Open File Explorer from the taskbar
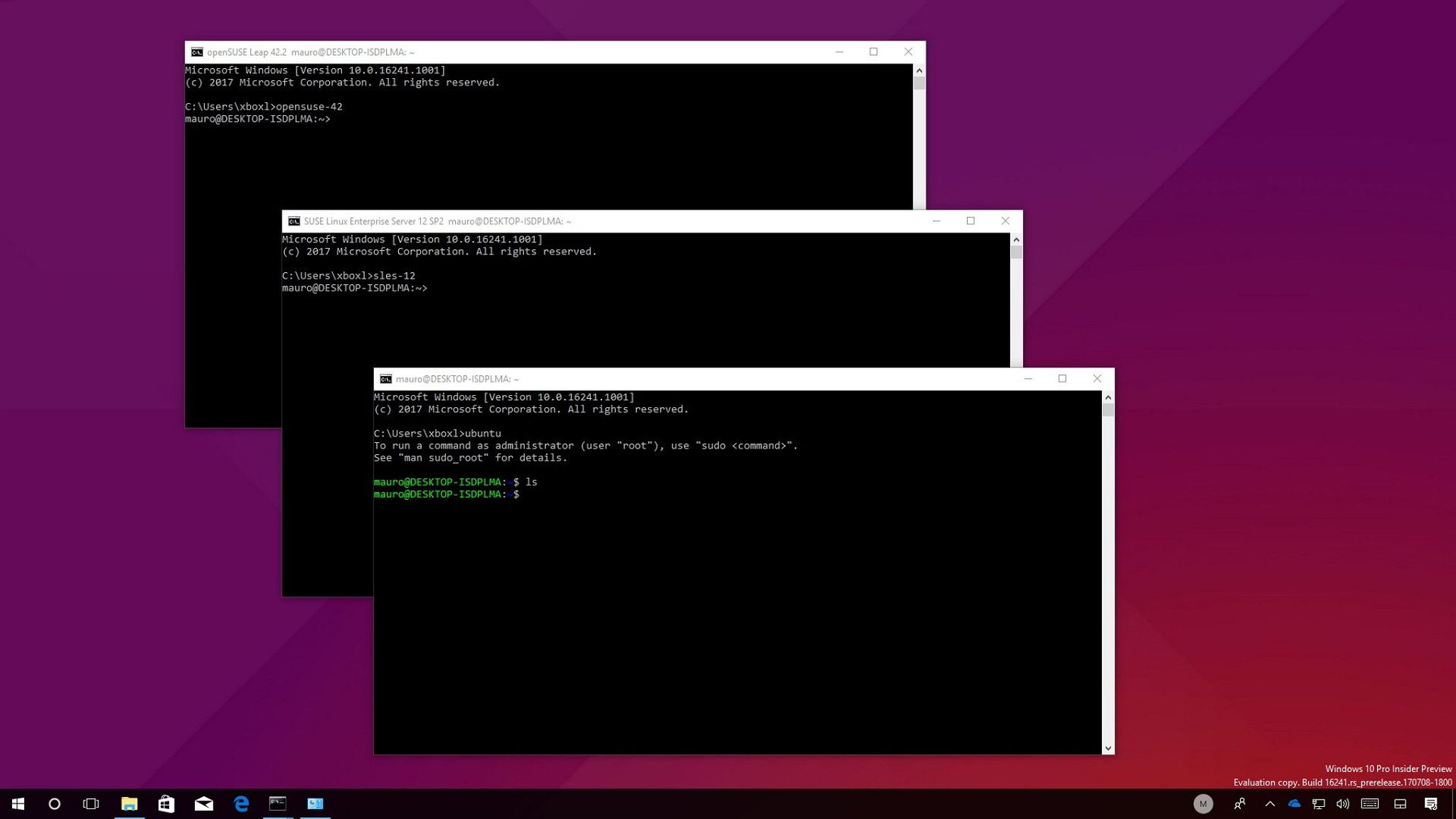 point(129,803)
